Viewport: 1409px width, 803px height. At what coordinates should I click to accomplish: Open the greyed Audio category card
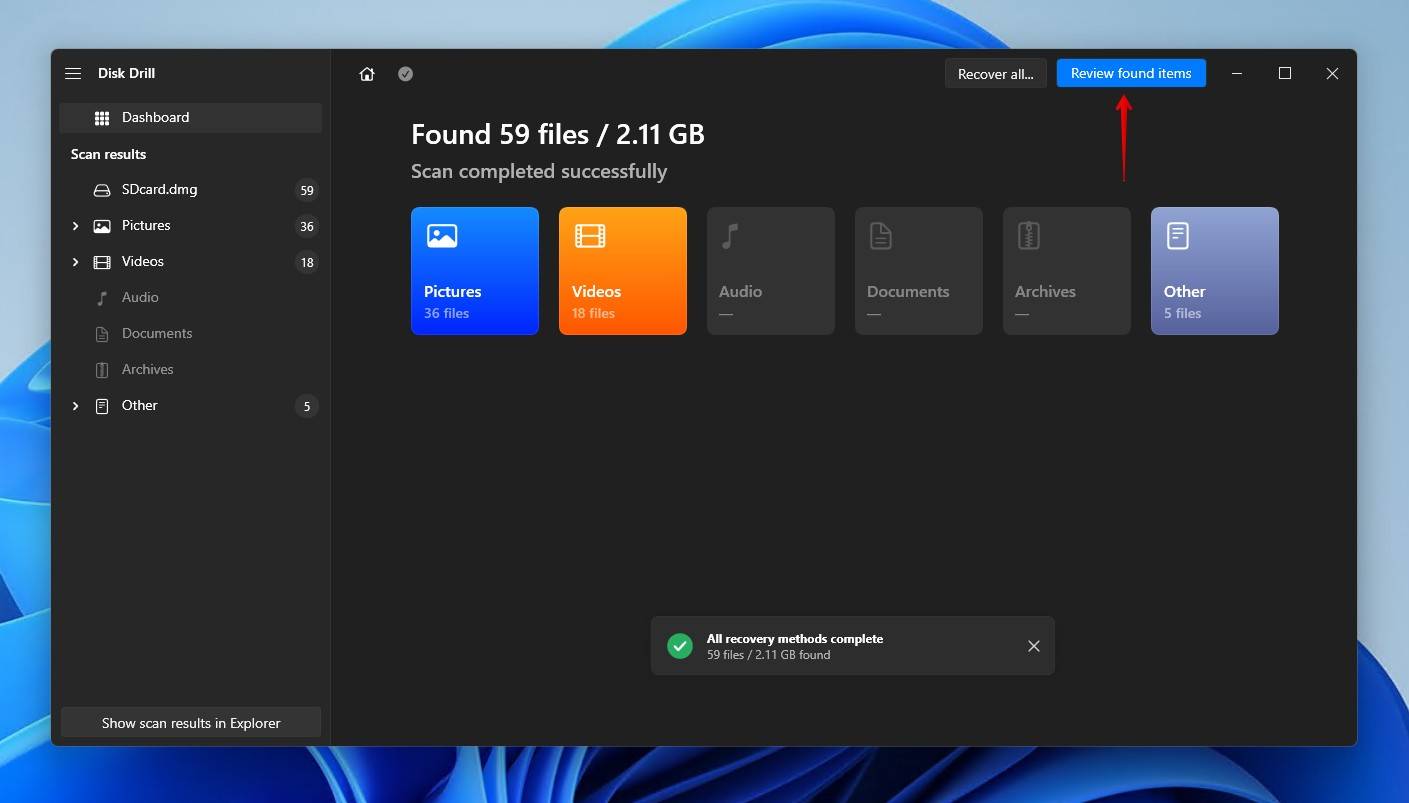pos(771,271)
